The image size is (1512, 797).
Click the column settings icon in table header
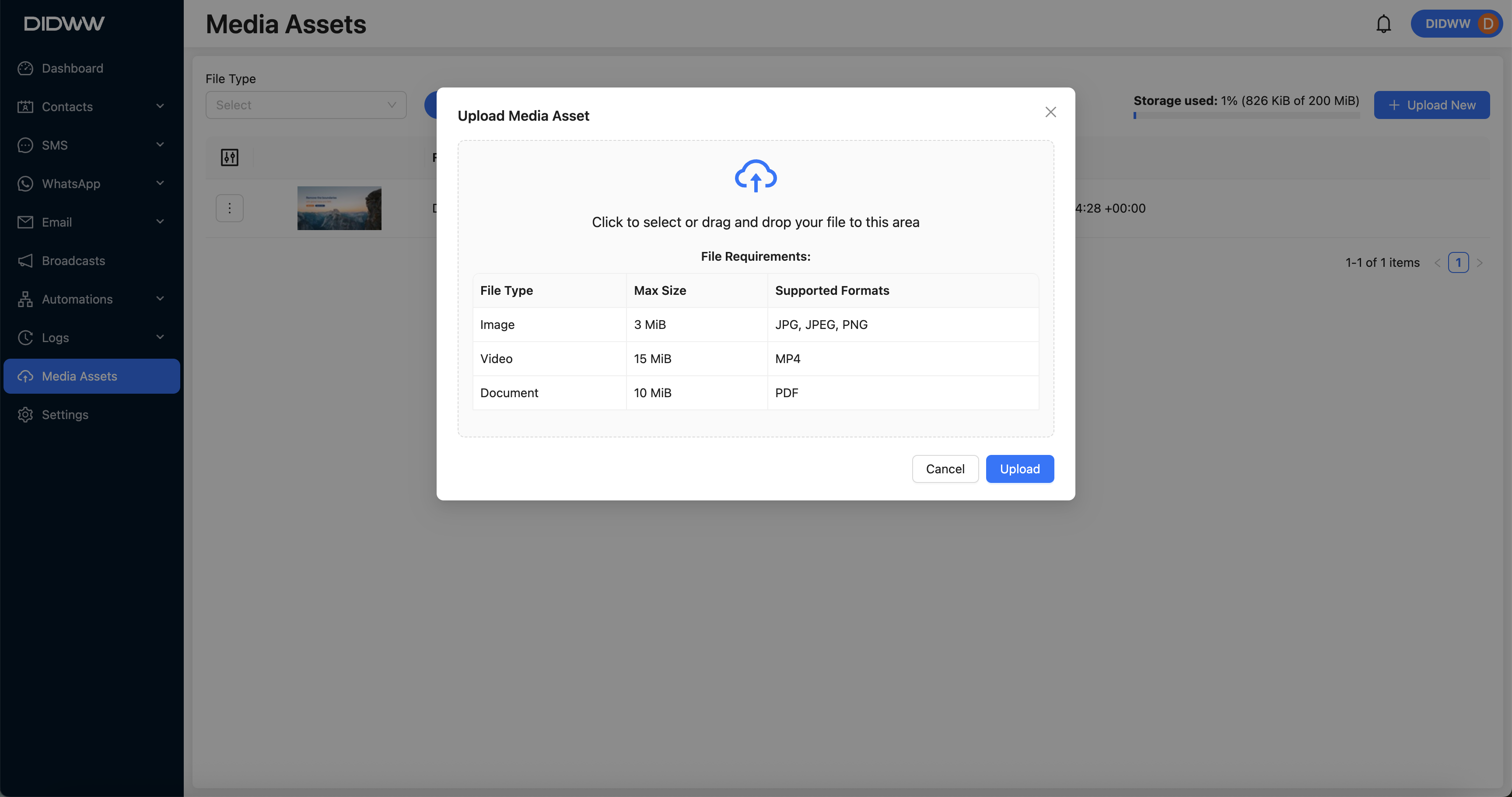click(230, 157)
